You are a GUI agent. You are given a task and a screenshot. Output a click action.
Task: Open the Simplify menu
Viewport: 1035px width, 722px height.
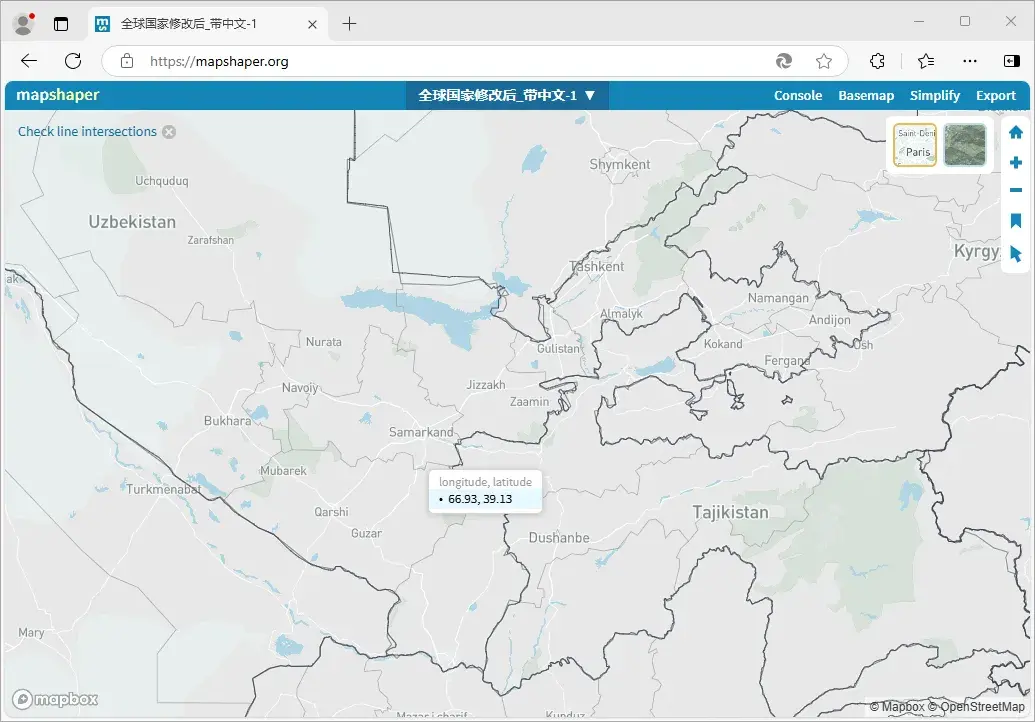934,95
